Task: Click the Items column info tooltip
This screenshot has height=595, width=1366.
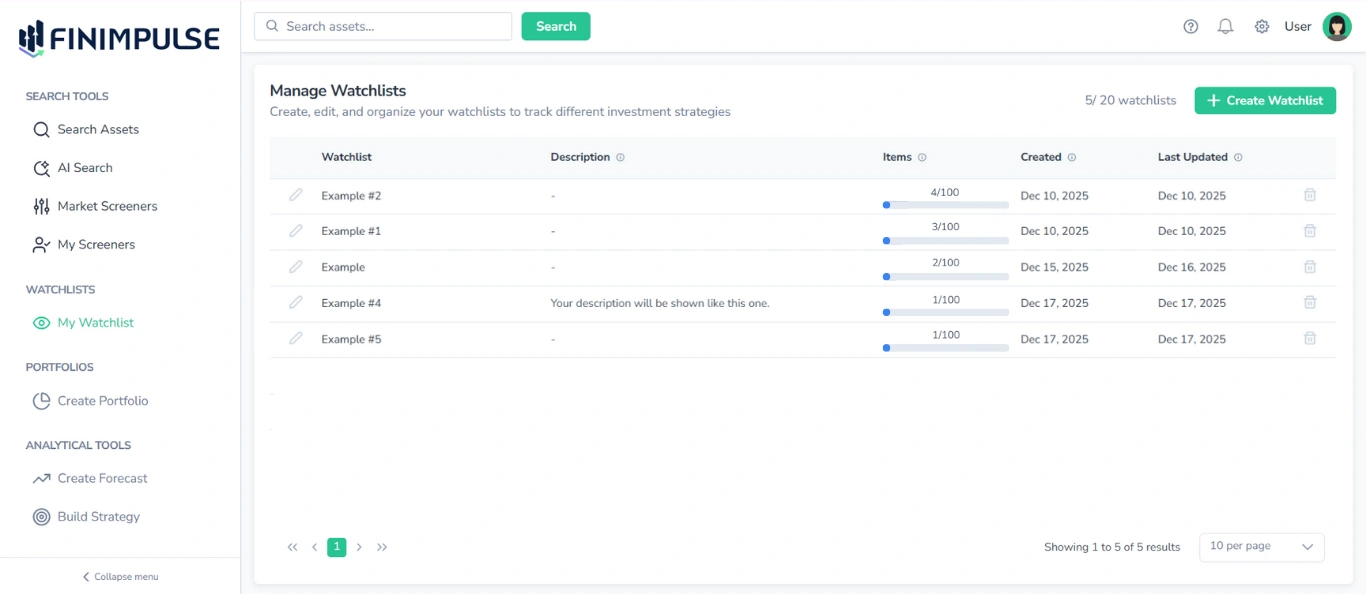Action: [x=922, y=157]
